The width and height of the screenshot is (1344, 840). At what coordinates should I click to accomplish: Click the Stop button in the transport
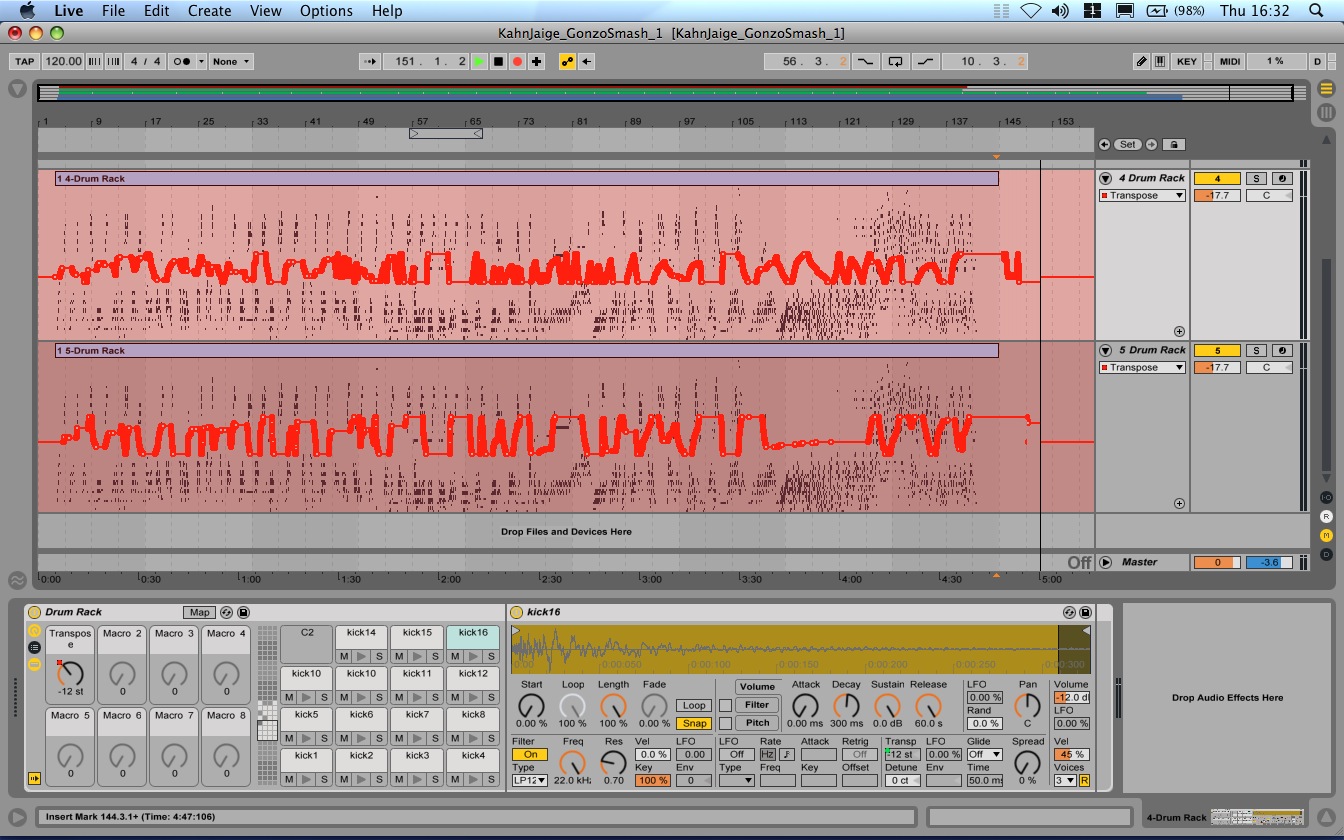click(498, 61)
